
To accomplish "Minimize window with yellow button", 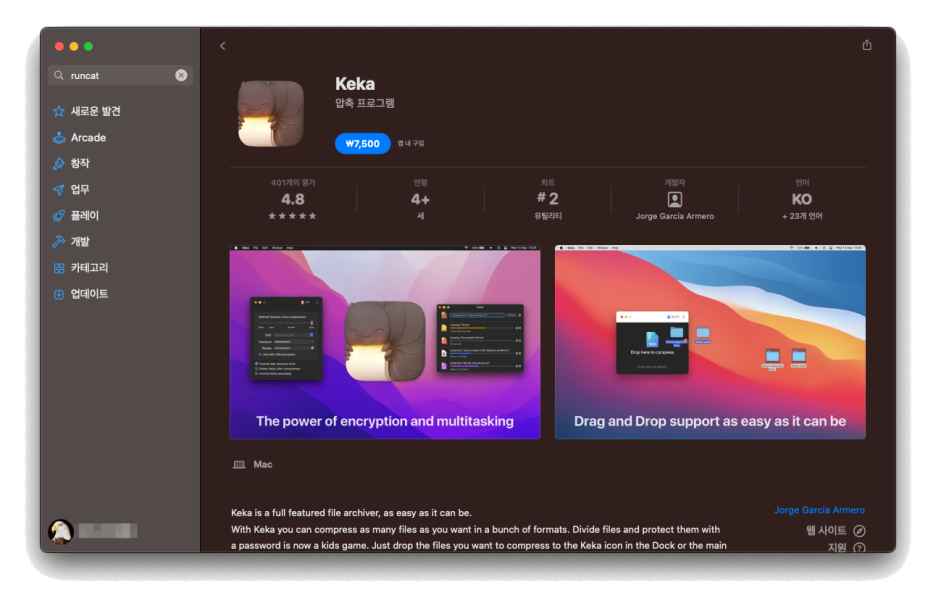I will click(x=74, y=47).
